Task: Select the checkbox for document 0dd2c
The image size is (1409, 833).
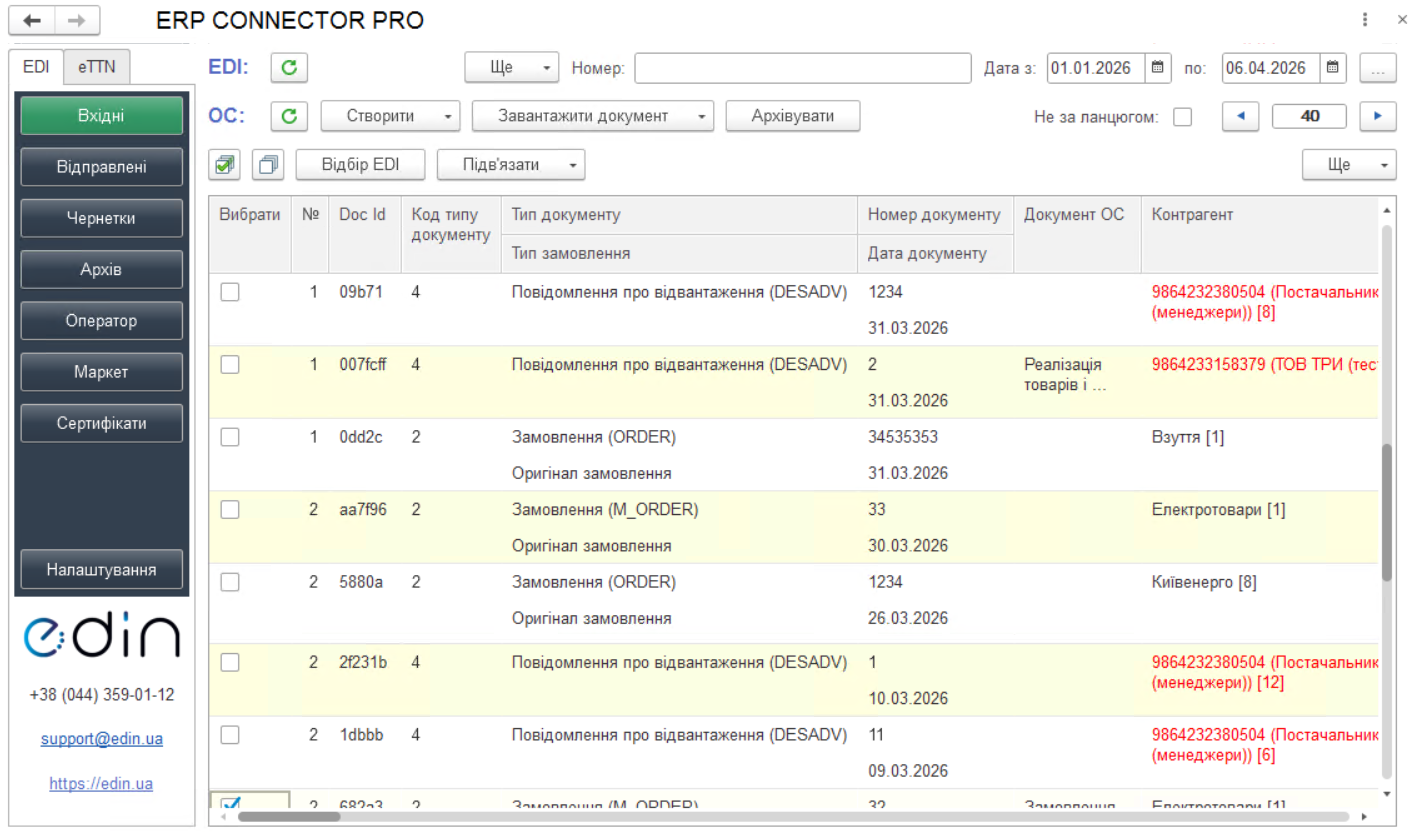Action: tap(230, 437)
